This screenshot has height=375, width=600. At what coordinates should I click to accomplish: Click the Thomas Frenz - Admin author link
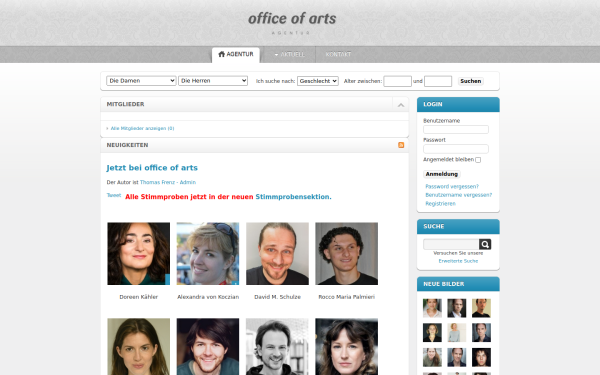[x=168, y=183]
